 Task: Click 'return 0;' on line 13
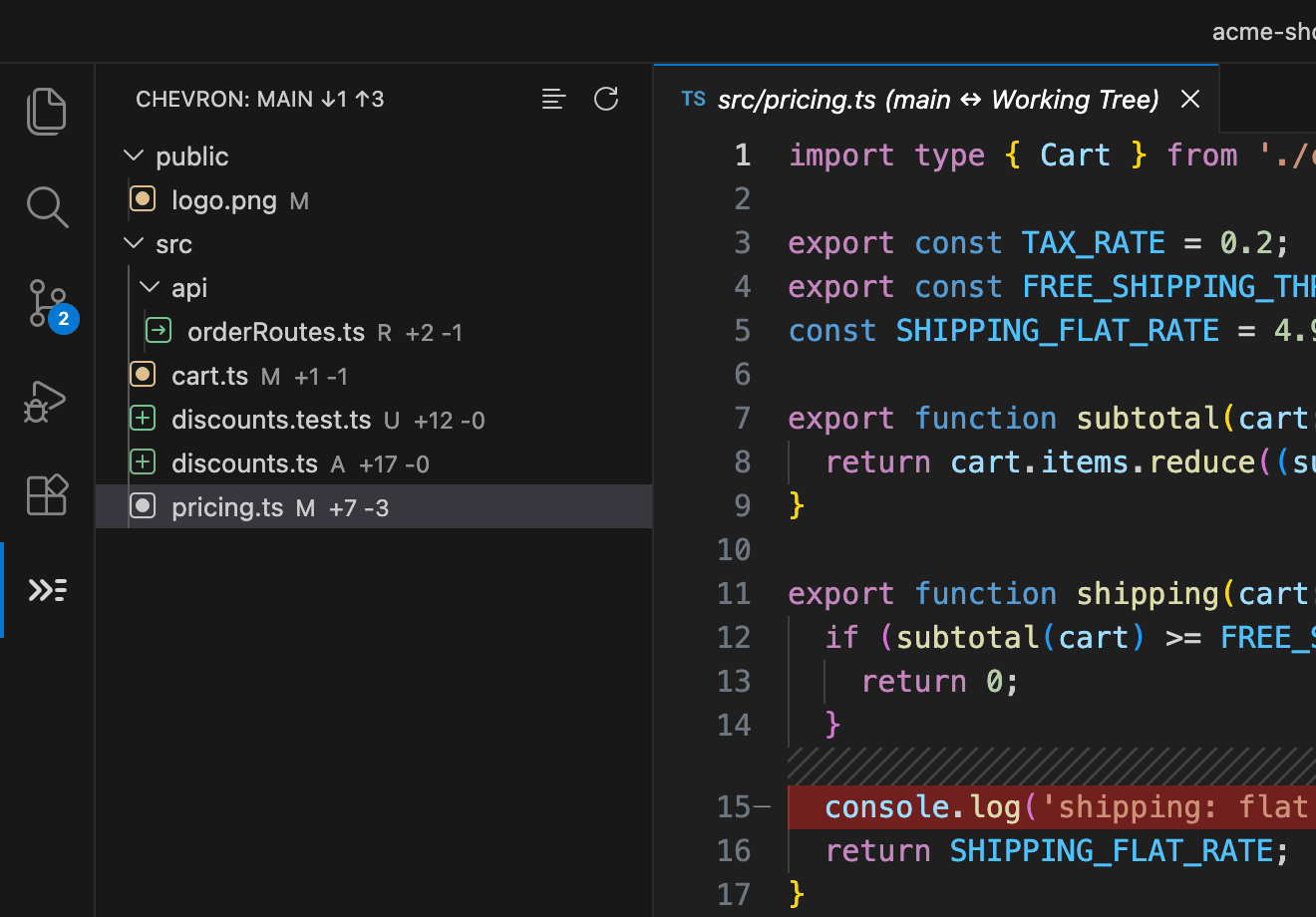click(x=939, y=682)
